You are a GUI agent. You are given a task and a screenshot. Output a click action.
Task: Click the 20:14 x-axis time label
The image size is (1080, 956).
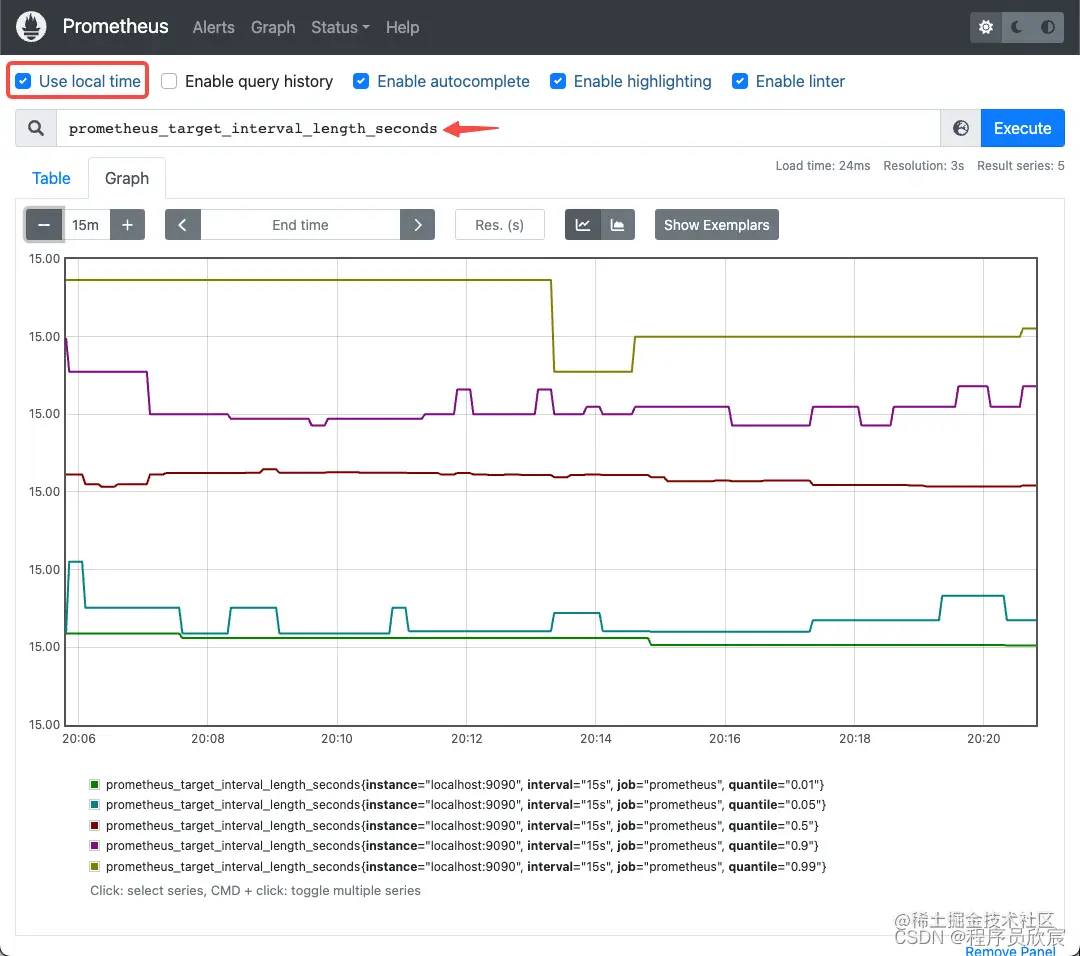[596, 738]
